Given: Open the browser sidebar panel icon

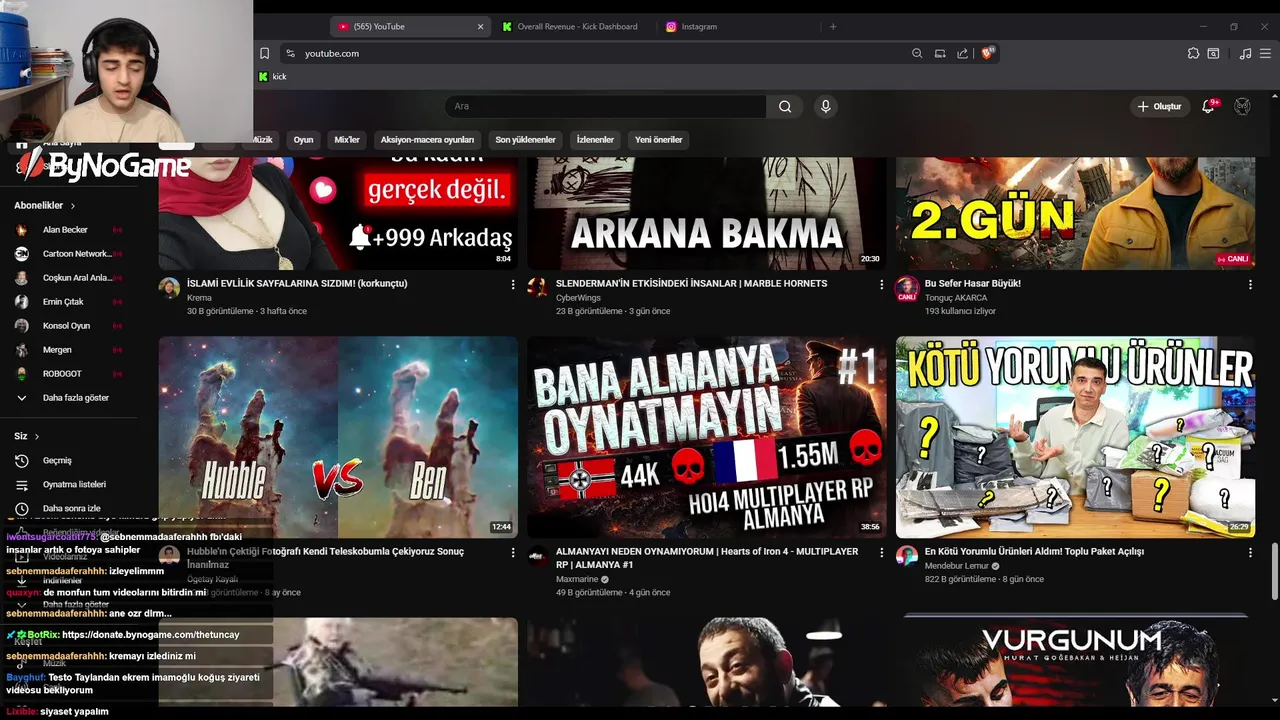Looking at the screenshot, I should pyautogui.click(x=1213, y=53).
